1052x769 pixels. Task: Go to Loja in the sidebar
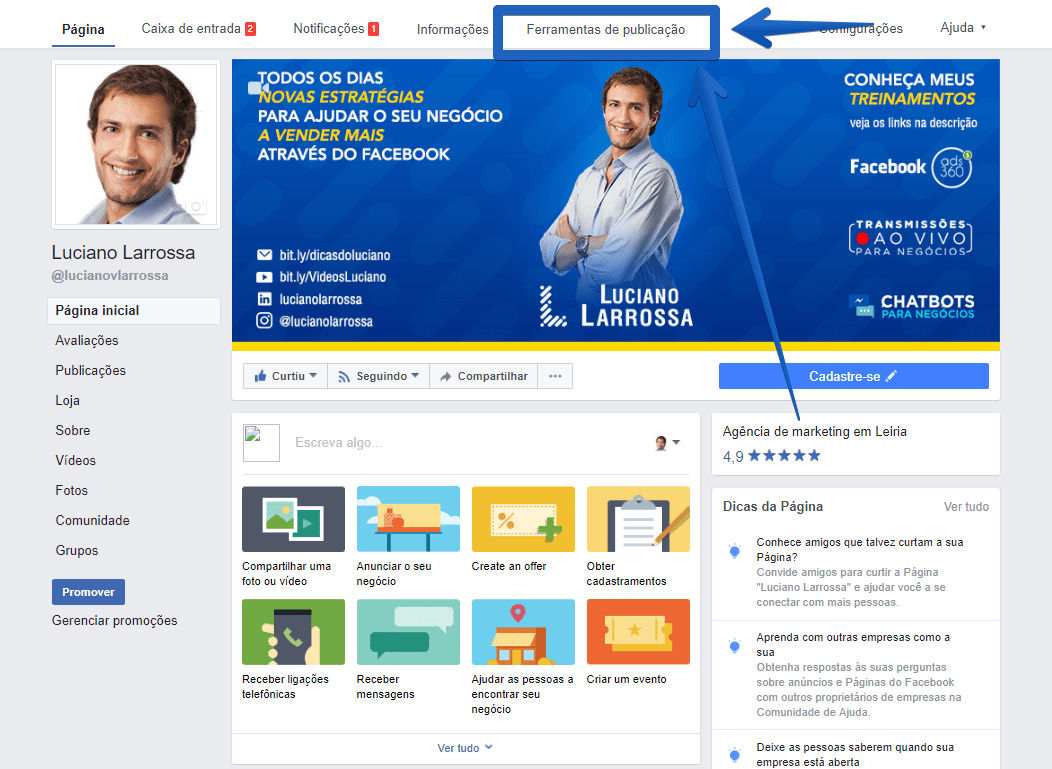pos(68,401)
